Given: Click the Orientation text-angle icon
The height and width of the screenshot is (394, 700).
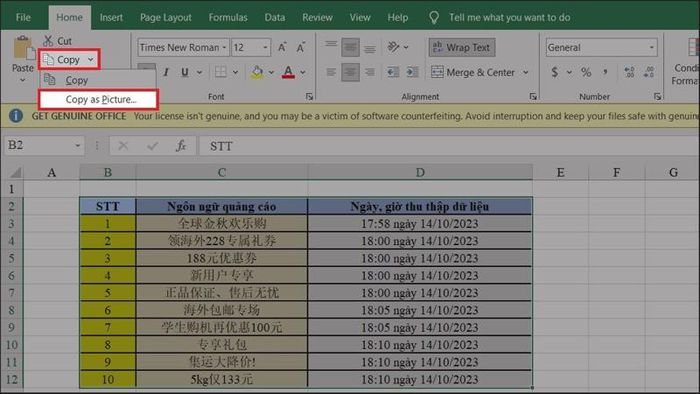Looking at the screenshot, I should [x=393, y=47].
